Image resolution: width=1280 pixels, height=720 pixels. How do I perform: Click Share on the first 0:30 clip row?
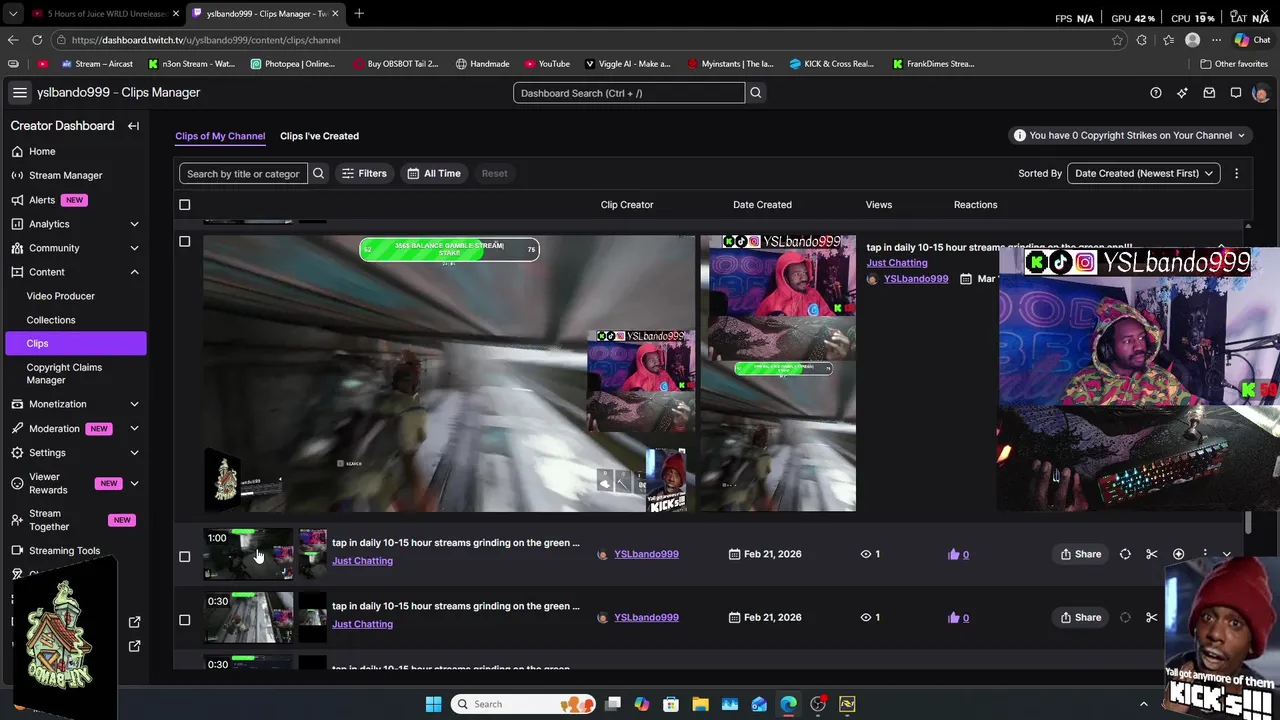pos(1081,617)
